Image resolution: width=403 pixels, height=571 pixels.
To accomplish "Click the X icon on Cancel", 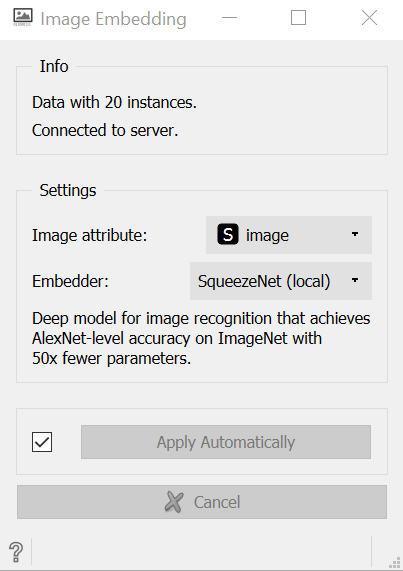I will (174, 502).
